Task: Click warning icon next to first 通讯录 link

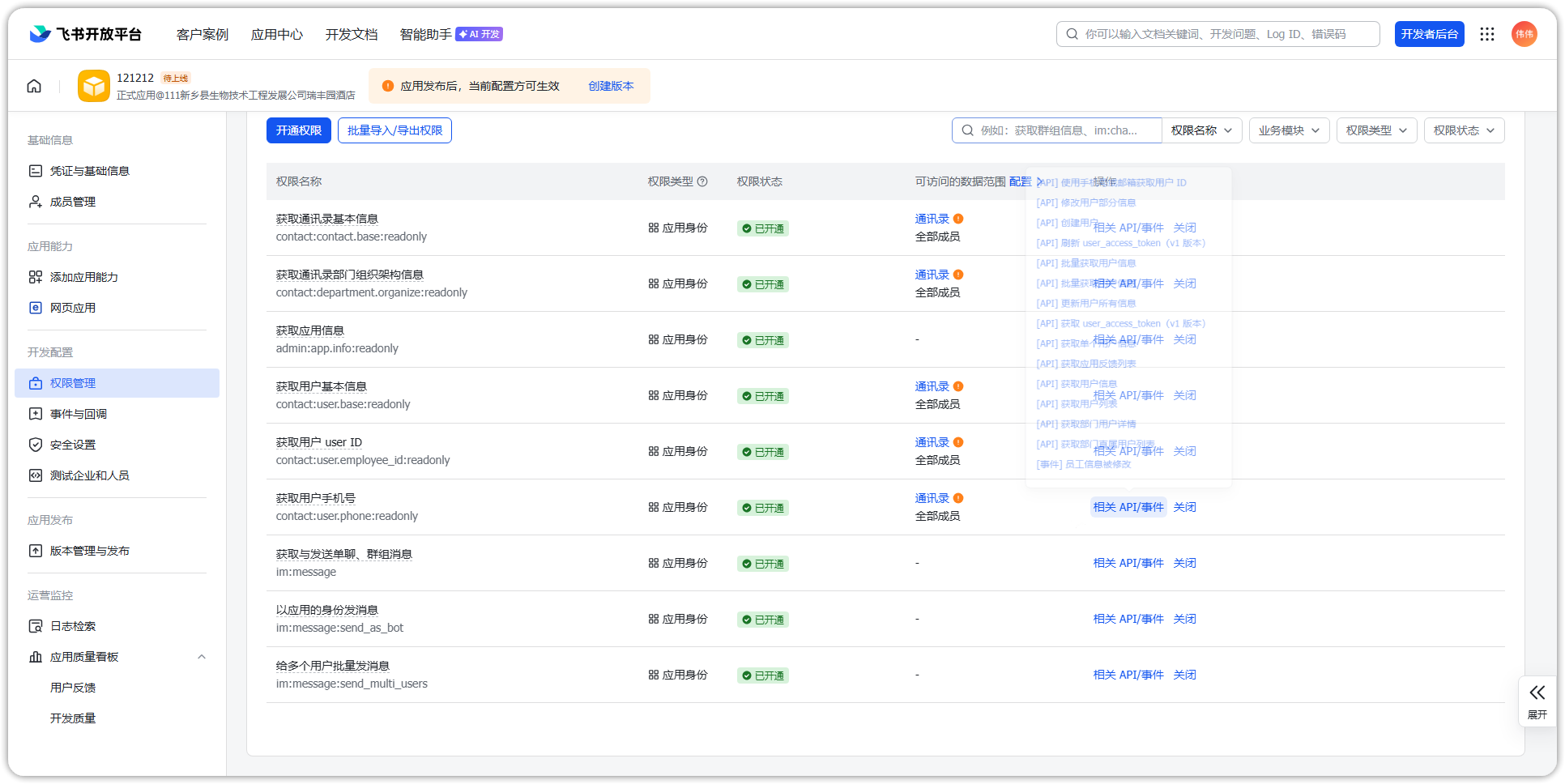Action: tap(958, 219)
